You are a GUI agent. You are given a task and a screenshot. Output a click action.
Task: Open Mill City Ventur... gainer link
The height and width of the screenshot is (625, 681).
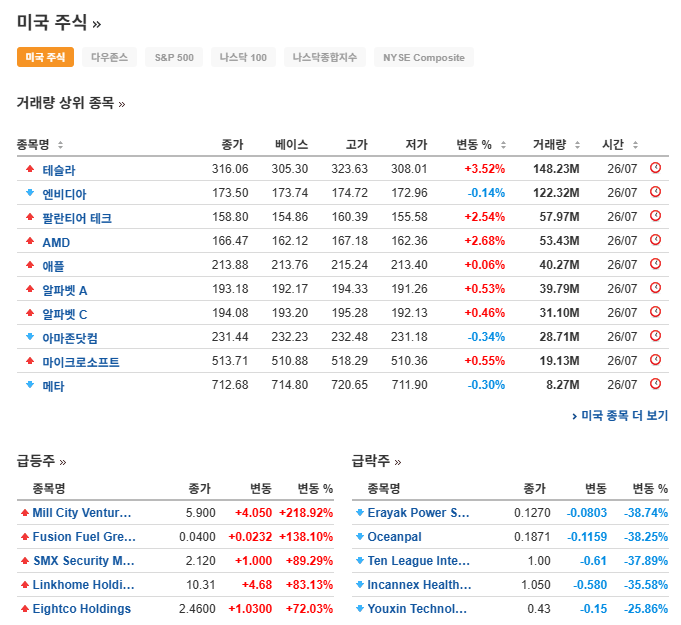[82, 513]
